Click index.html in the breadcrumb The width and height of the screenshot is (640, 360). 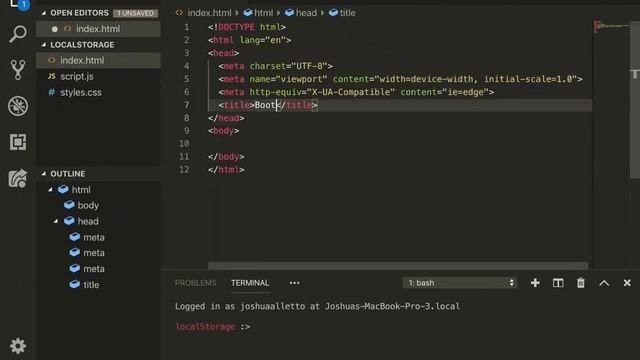coord(209,13)
